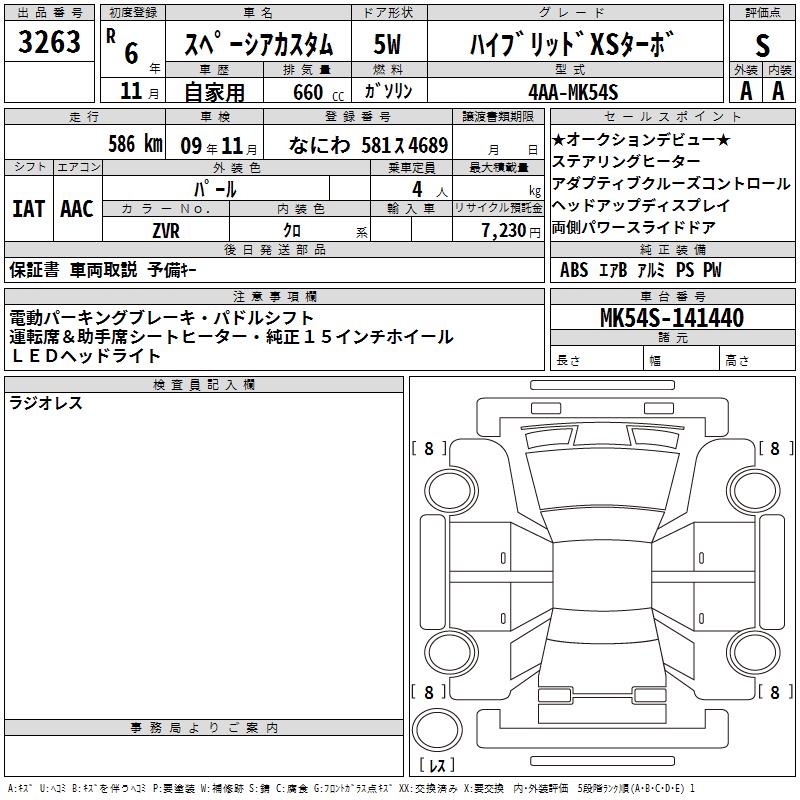The height and width of the screenshot is (800, 800).
Task: Select the vehicle history value "自家用"
Action: coord(214,92)
